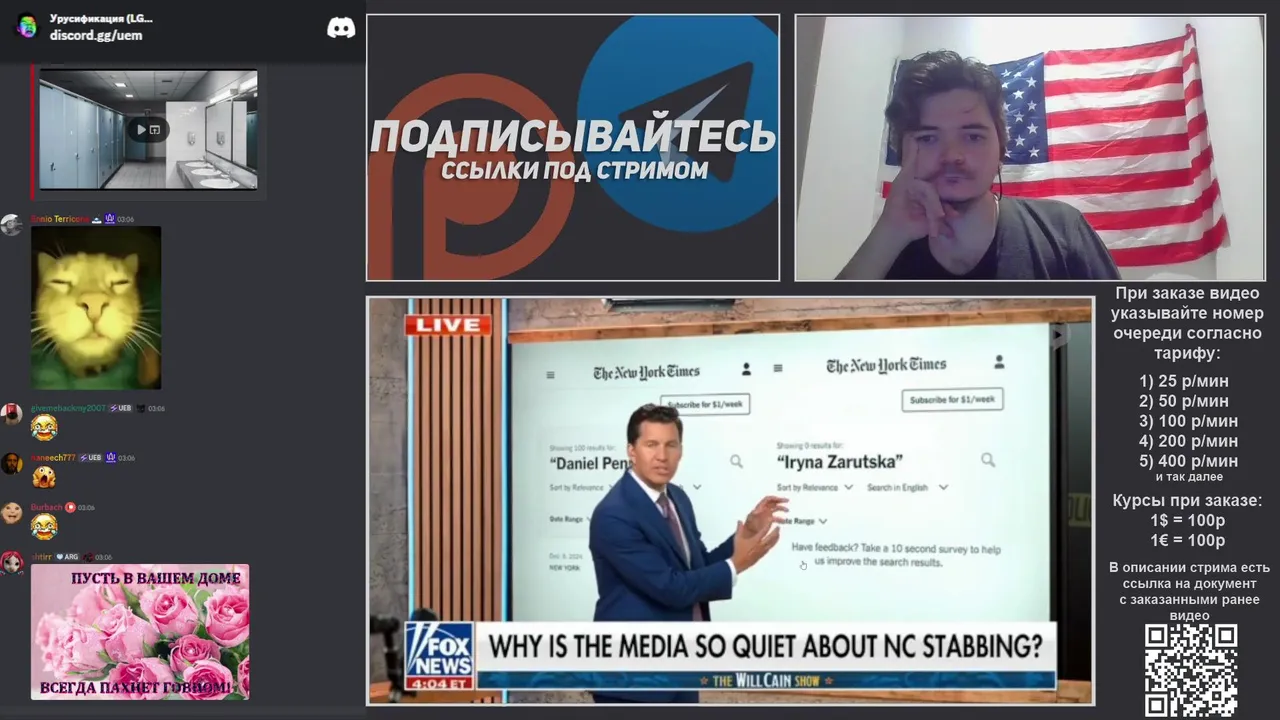Click the red LIVE badge
Viewport: 1280px width, 720px height.
(x=448, y=325)
